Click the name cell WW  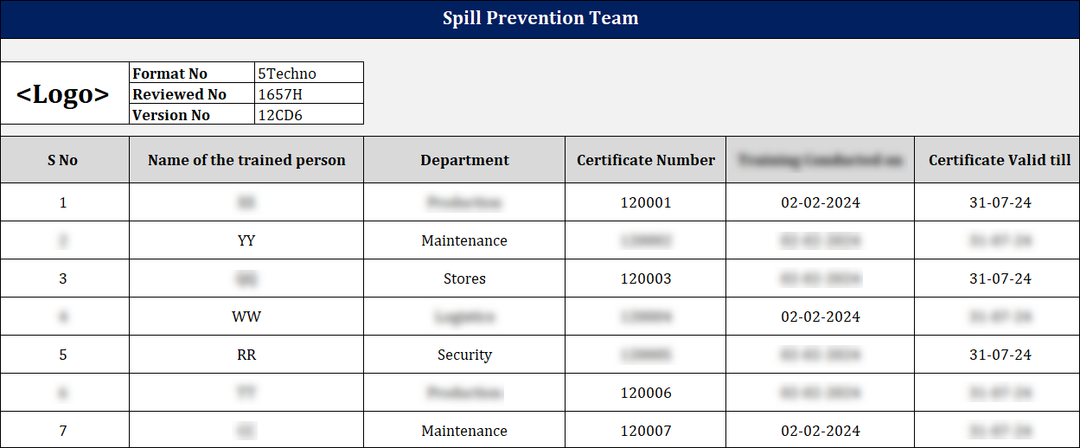(x=246, y=317)
